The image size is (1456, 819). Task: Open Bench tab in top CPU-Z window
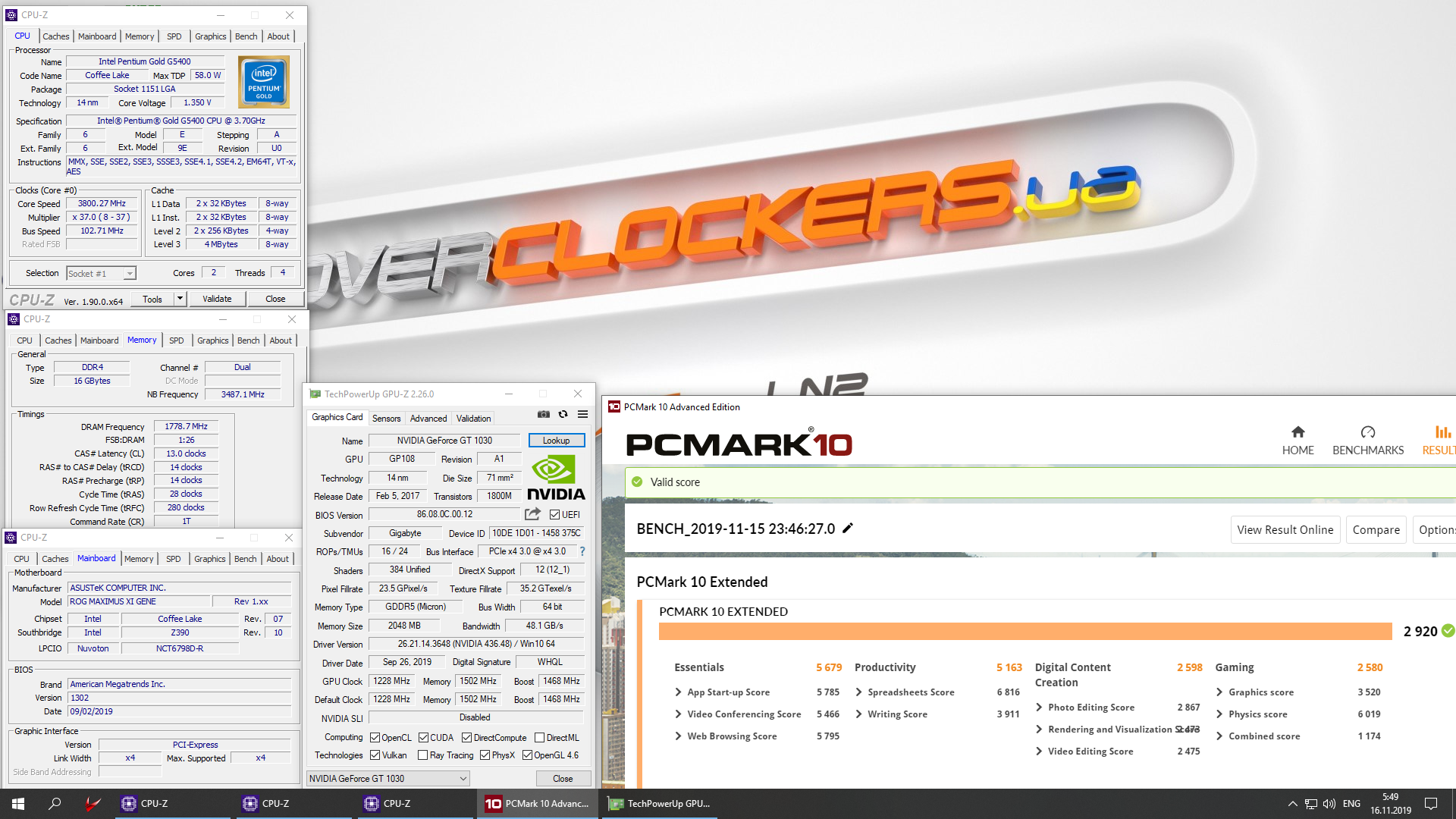pos(246,36)
